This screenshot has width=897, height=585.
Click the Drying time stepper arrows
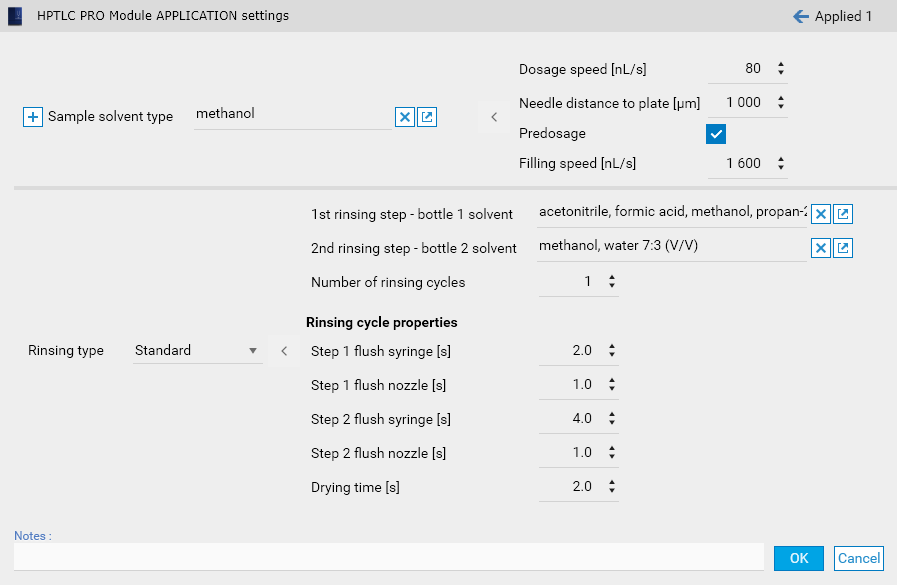click(612, 487)
